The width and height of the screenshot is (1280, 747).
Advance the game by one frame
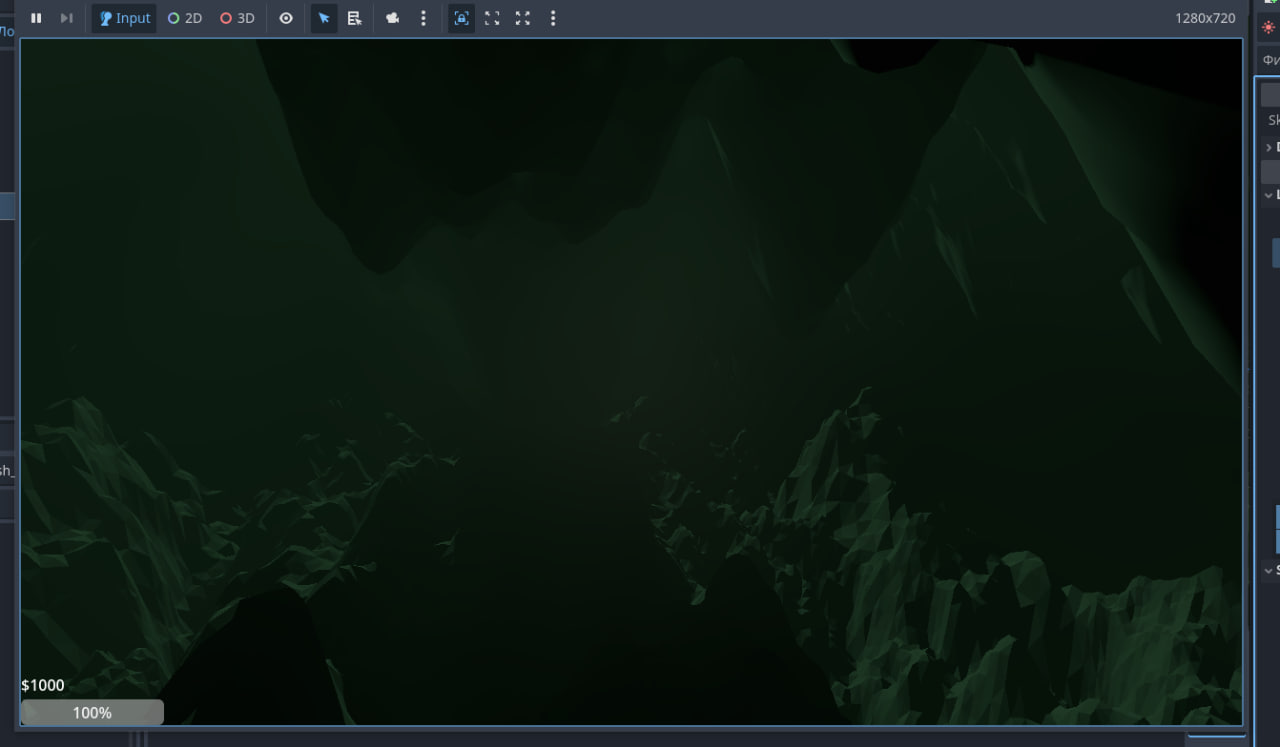66,18
